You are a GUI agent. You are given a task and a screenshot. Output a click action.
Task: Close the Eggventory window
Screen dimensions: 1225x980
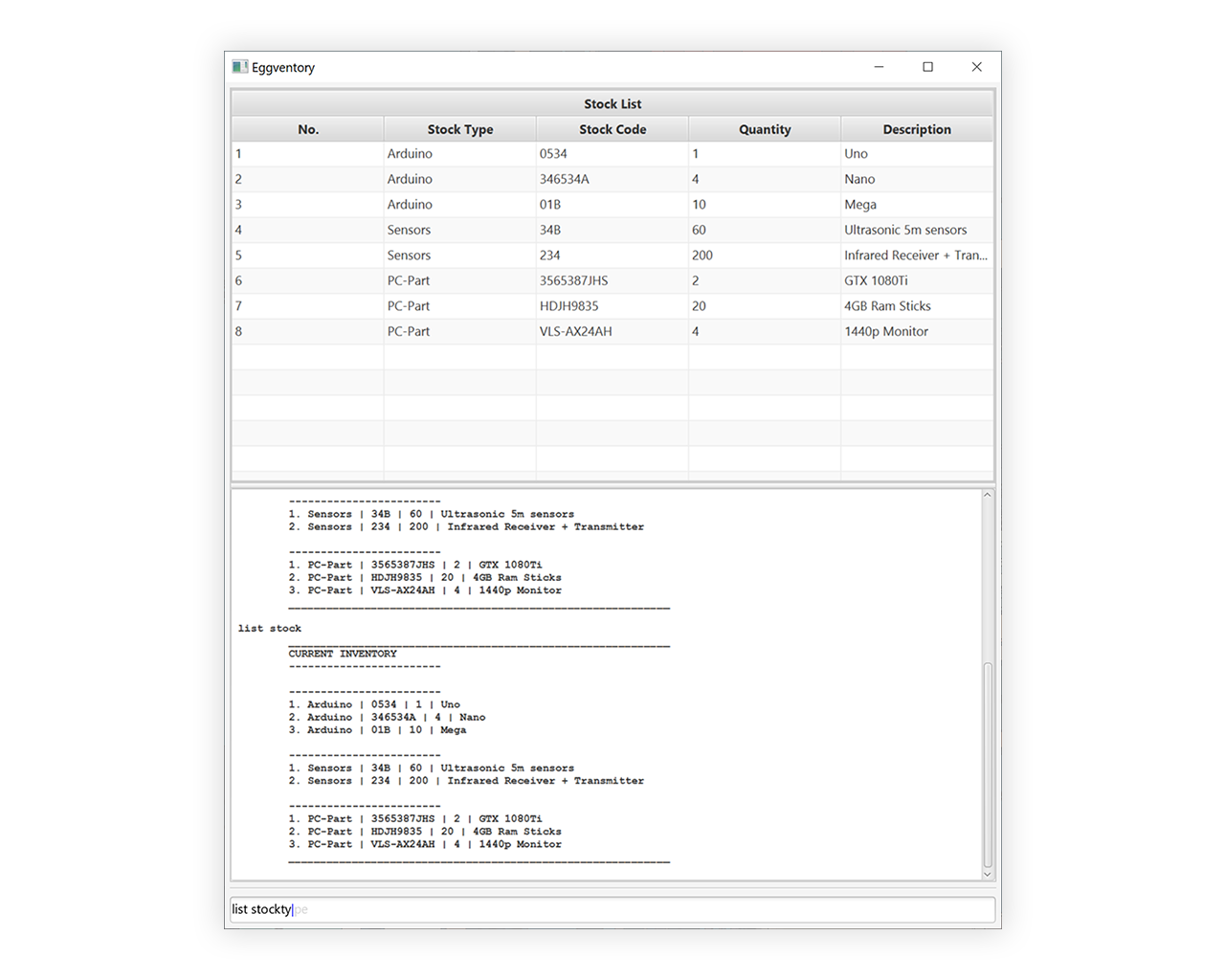tap(976, 67)
